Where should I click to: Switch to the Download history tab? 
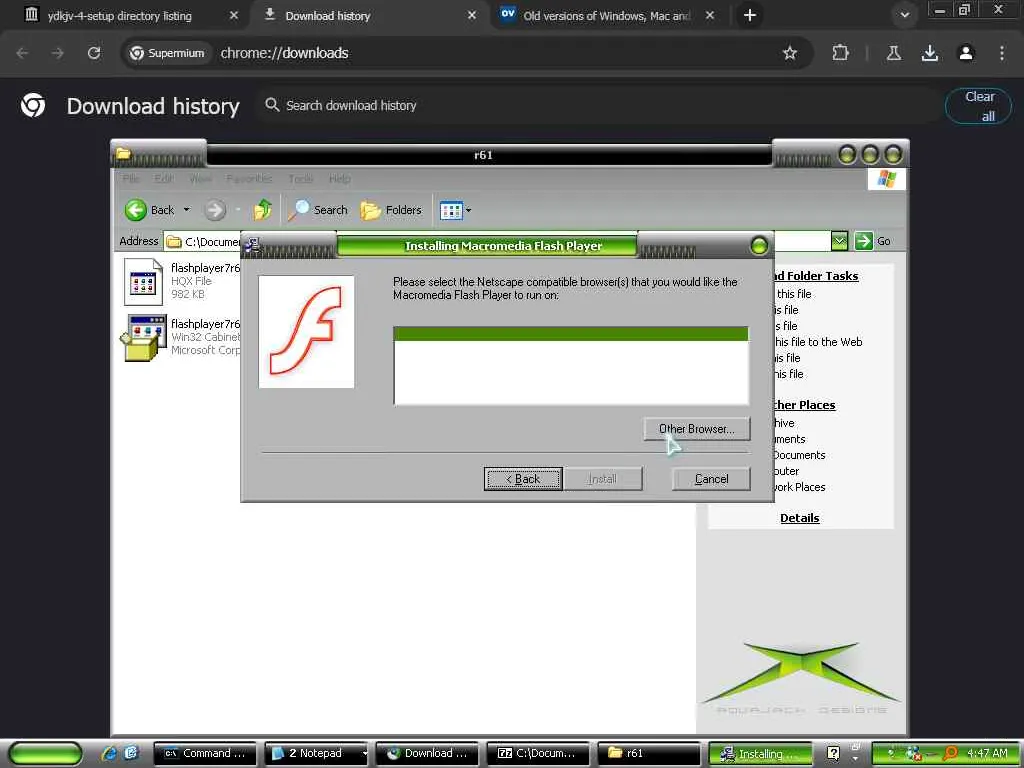click(327, 16)
